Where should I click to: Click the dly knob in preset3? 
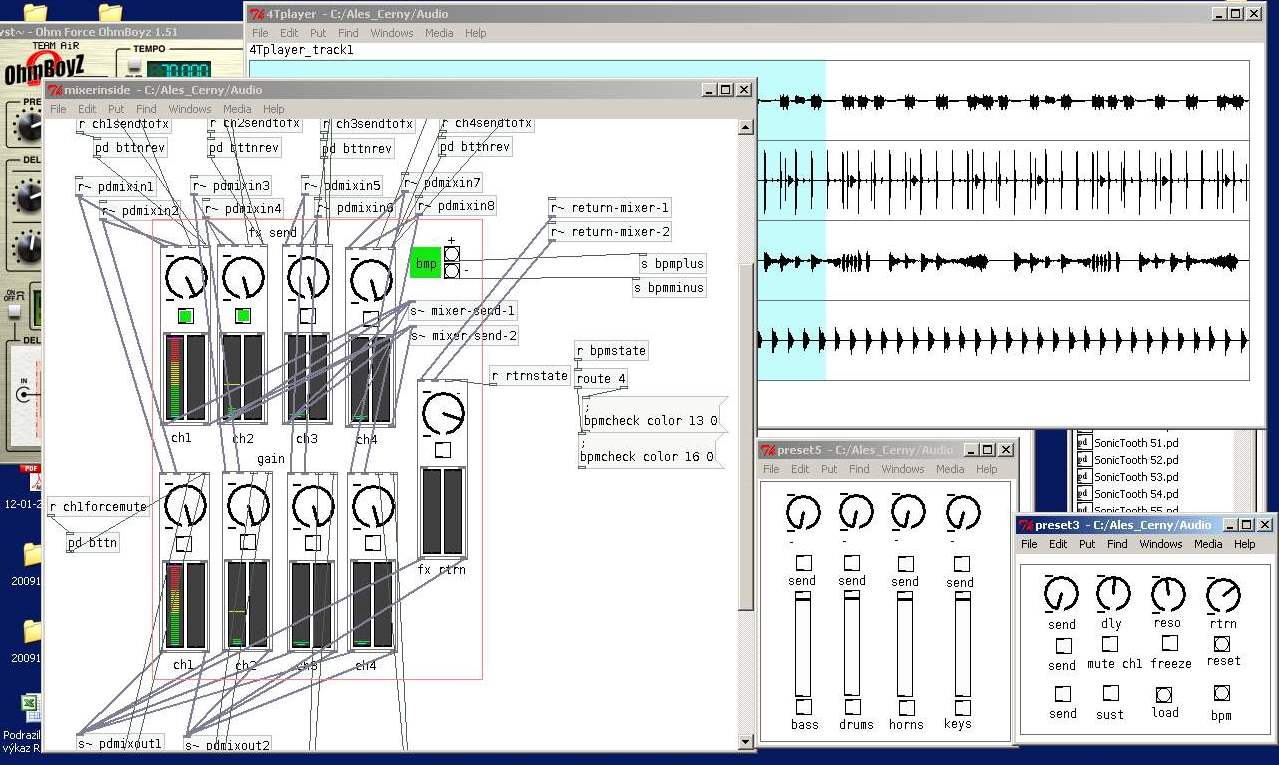1112,594
